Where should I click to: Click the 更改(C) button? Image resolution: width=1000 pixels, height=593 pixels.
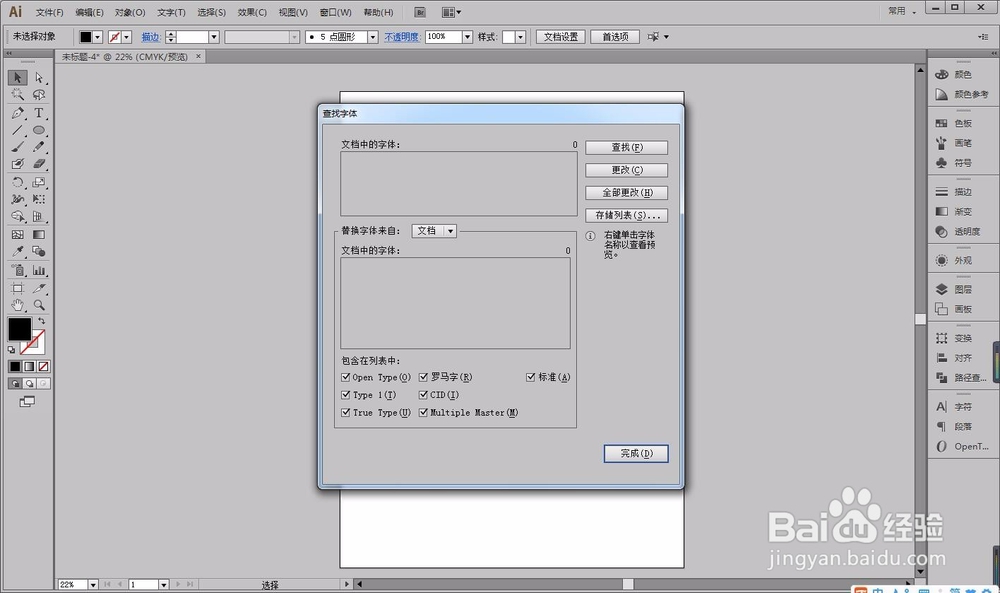(626, 170)
